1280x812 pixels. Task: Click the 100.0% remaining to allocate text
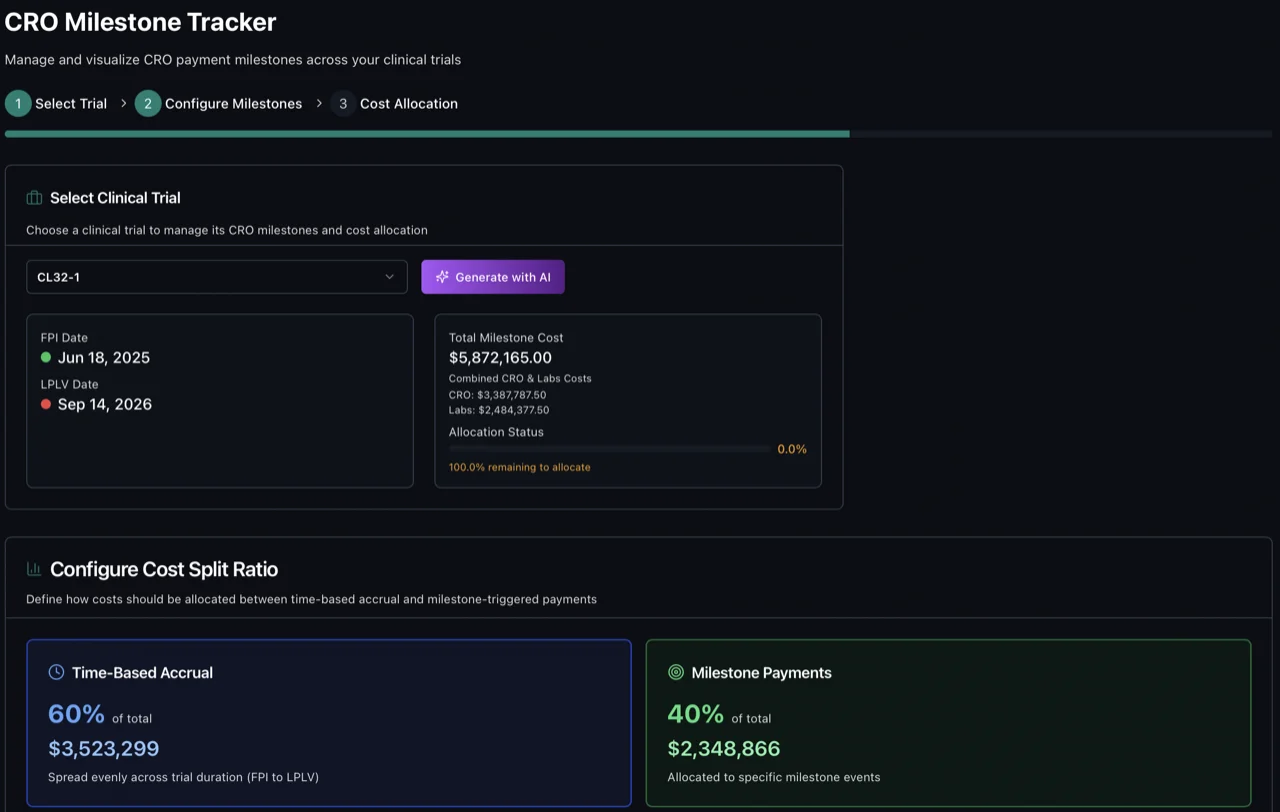coord(519,466)
